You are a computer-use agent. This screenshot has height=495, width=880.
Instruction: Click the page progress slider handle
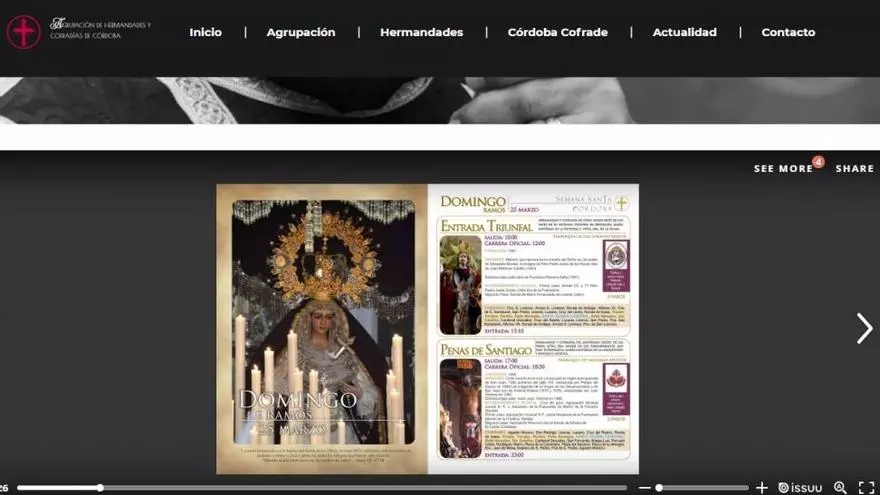[100, 488]
